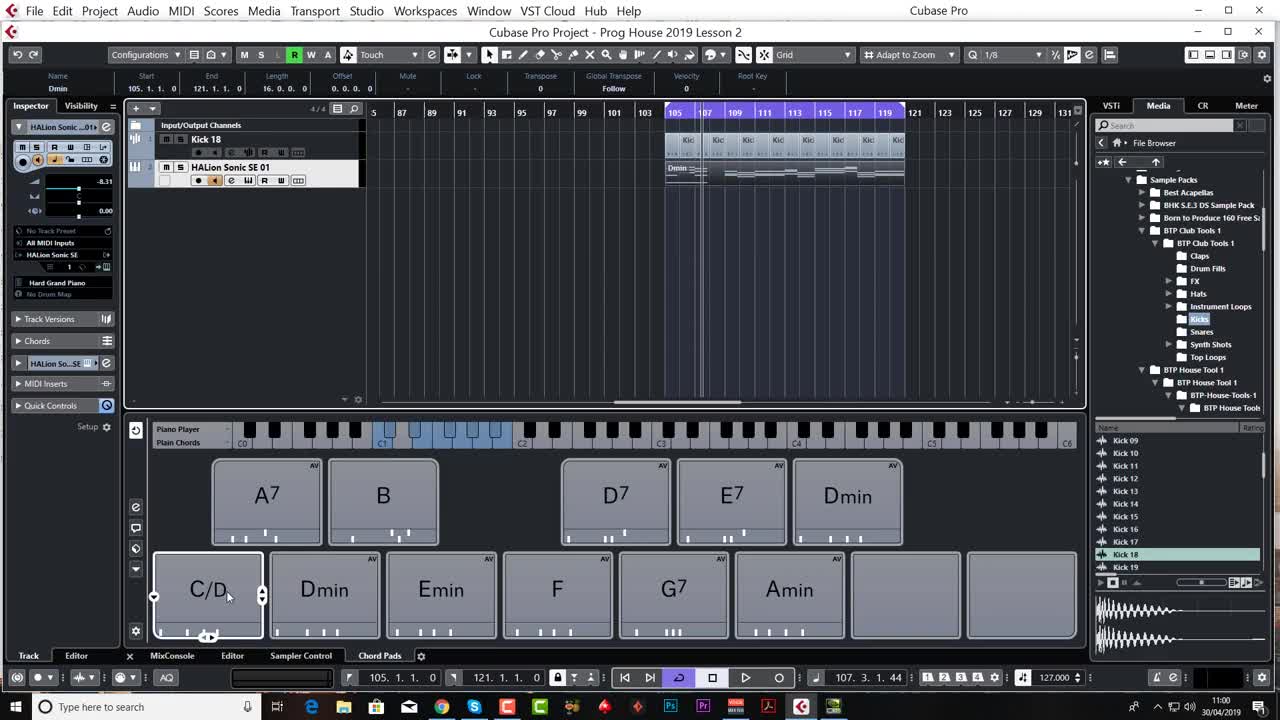This screenshot has height=720, width=1280.
Task: Trigger the G7 chord pad
Action: pyautogui.click(x=674, y=595)
